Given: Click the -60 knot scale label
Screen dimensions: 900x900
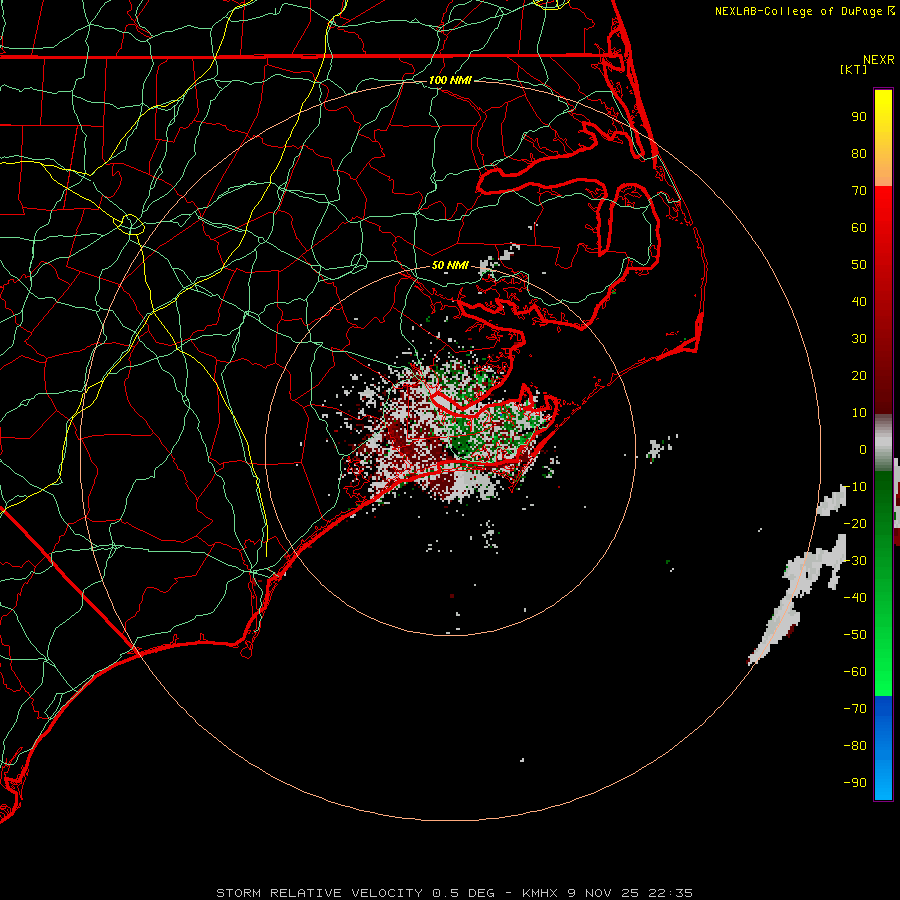Looking at the screenshot, I should tap(855, 672).
